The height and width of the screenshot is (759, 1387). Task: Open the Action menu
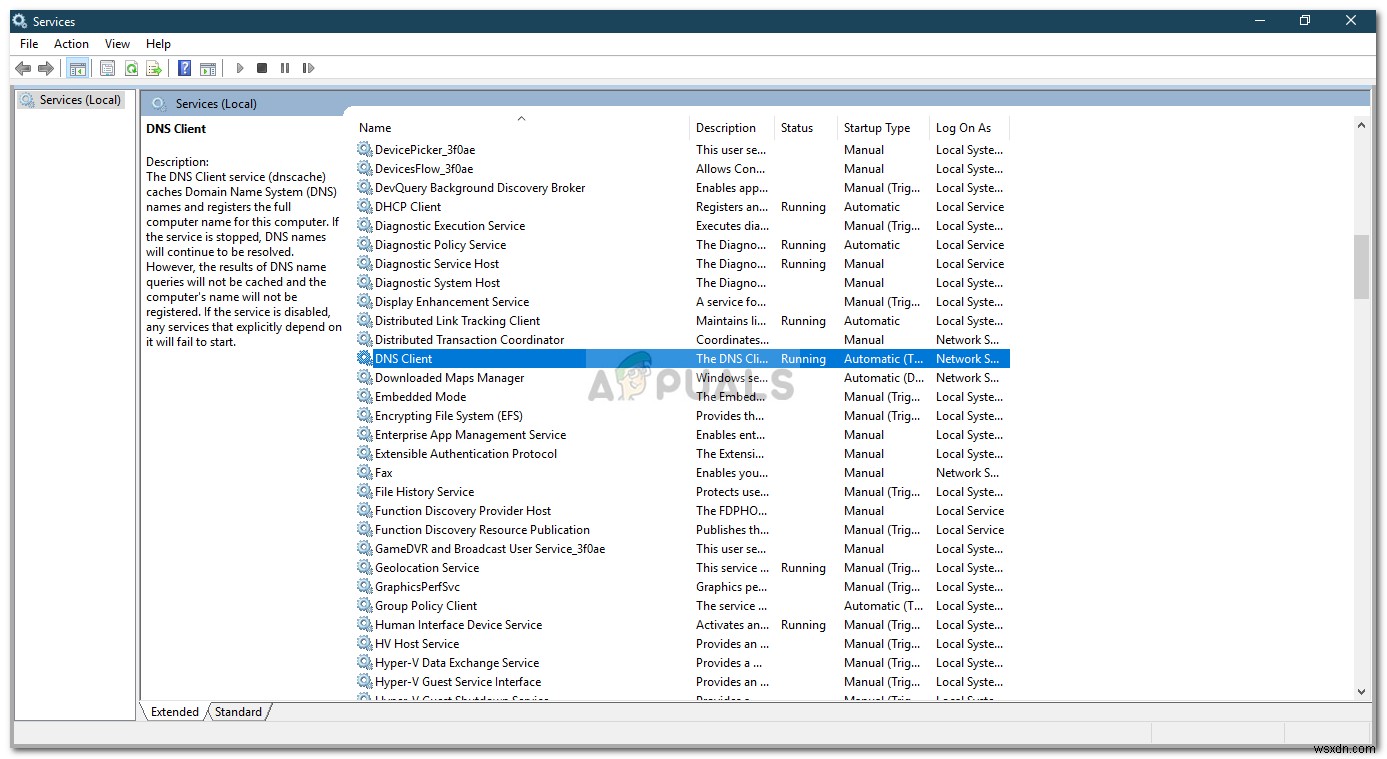[x=70, y=43]
